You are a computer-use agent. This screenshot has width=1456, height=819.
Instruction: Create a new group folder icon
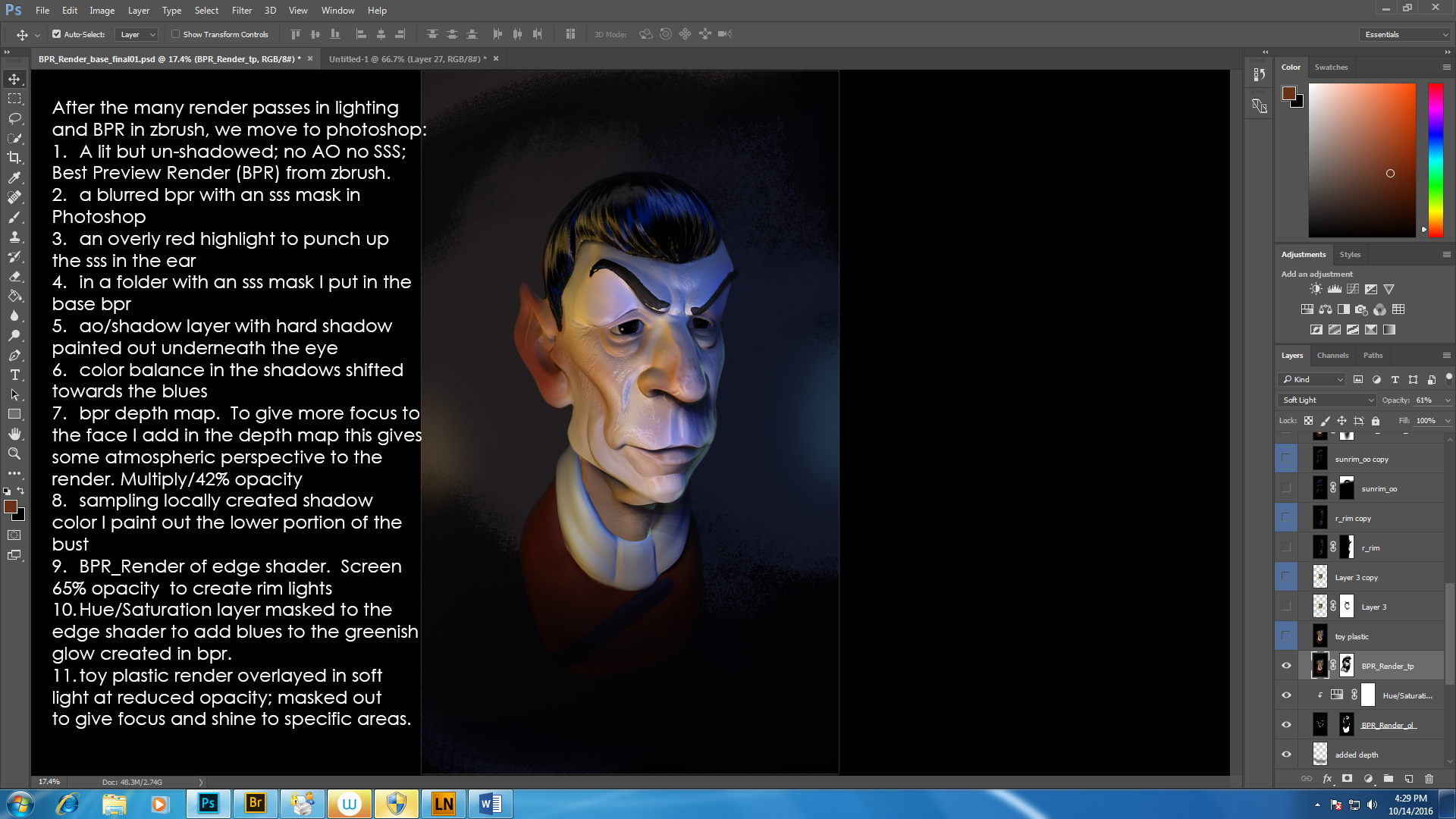click(x=1389, y=779)
